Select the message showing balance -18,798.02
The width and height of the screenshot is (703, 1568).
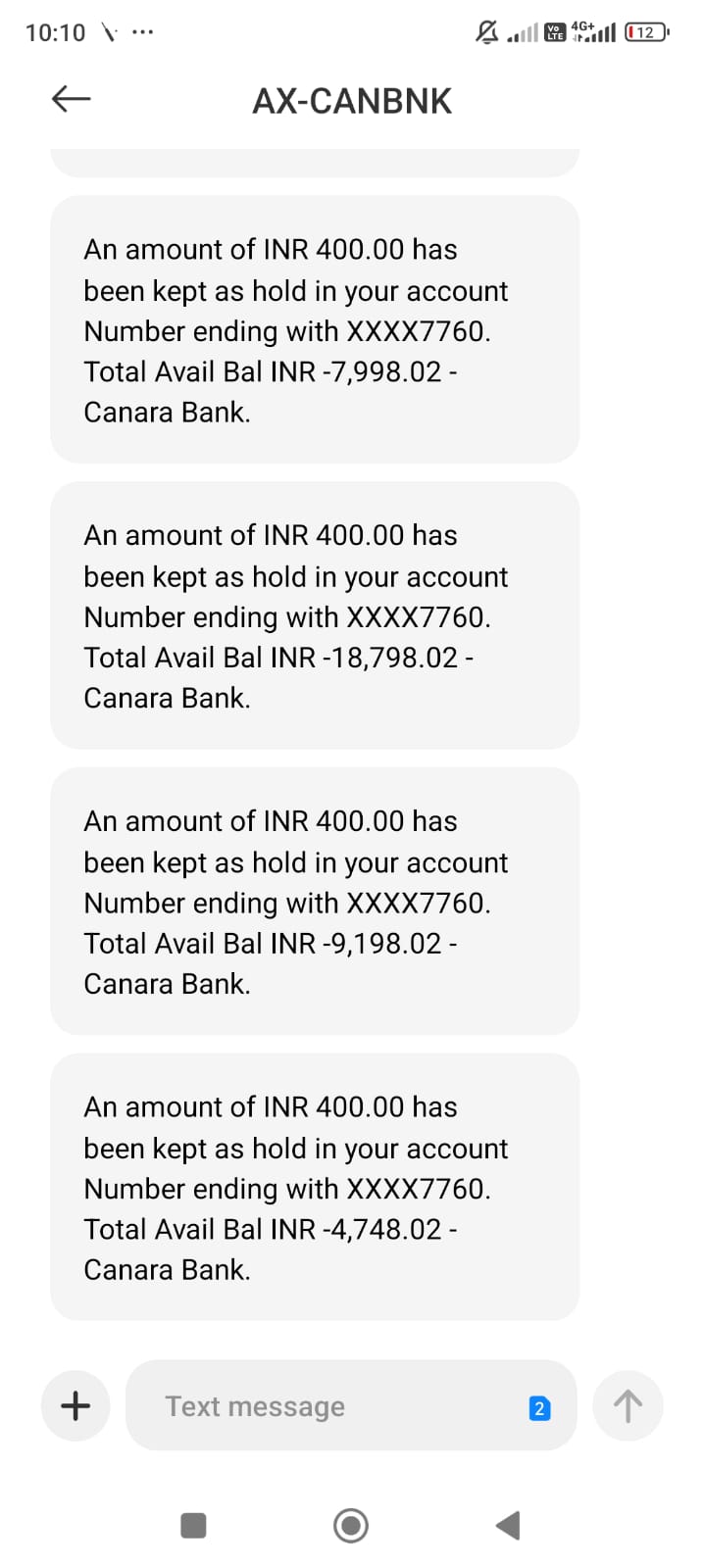point(315,615)
